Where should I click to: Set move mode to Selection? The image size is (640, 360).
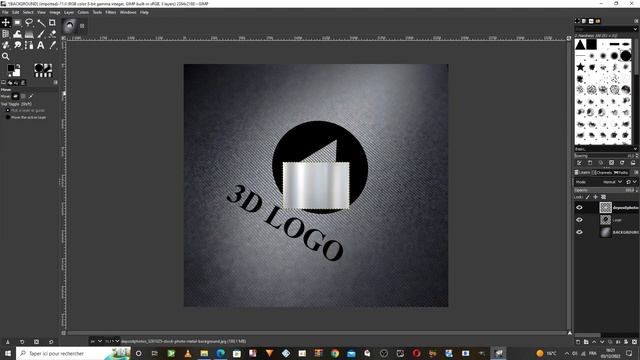(x=23, y=96)
